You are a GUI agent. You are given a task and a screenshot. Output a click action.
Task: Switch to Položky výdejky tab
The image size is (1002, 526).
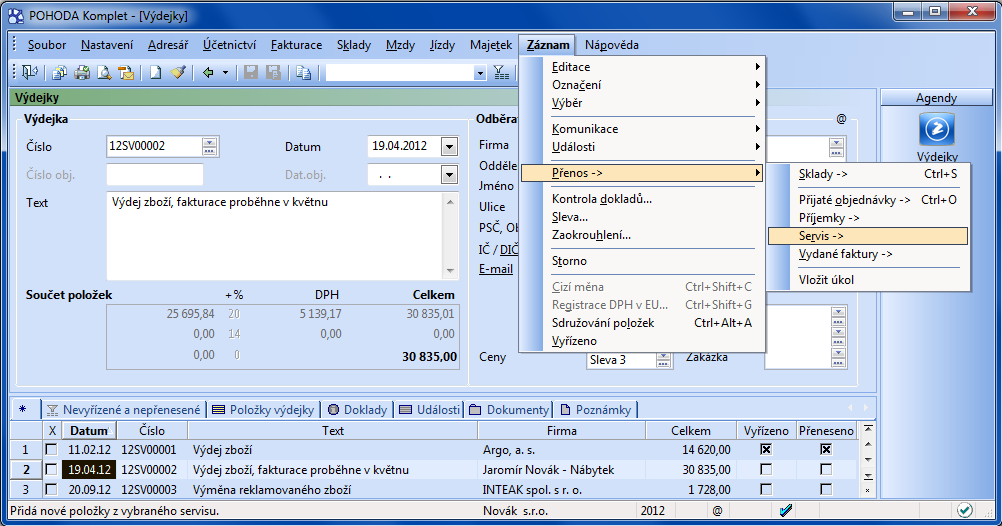click(263, 410)
